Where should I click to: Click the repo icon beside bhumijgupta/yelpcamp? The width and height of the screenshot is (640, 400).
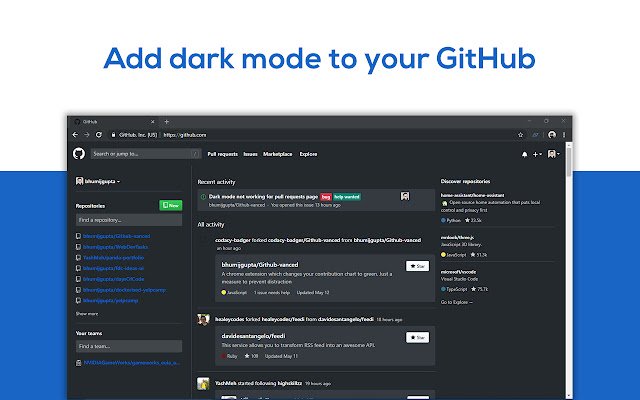click(78, 300)
